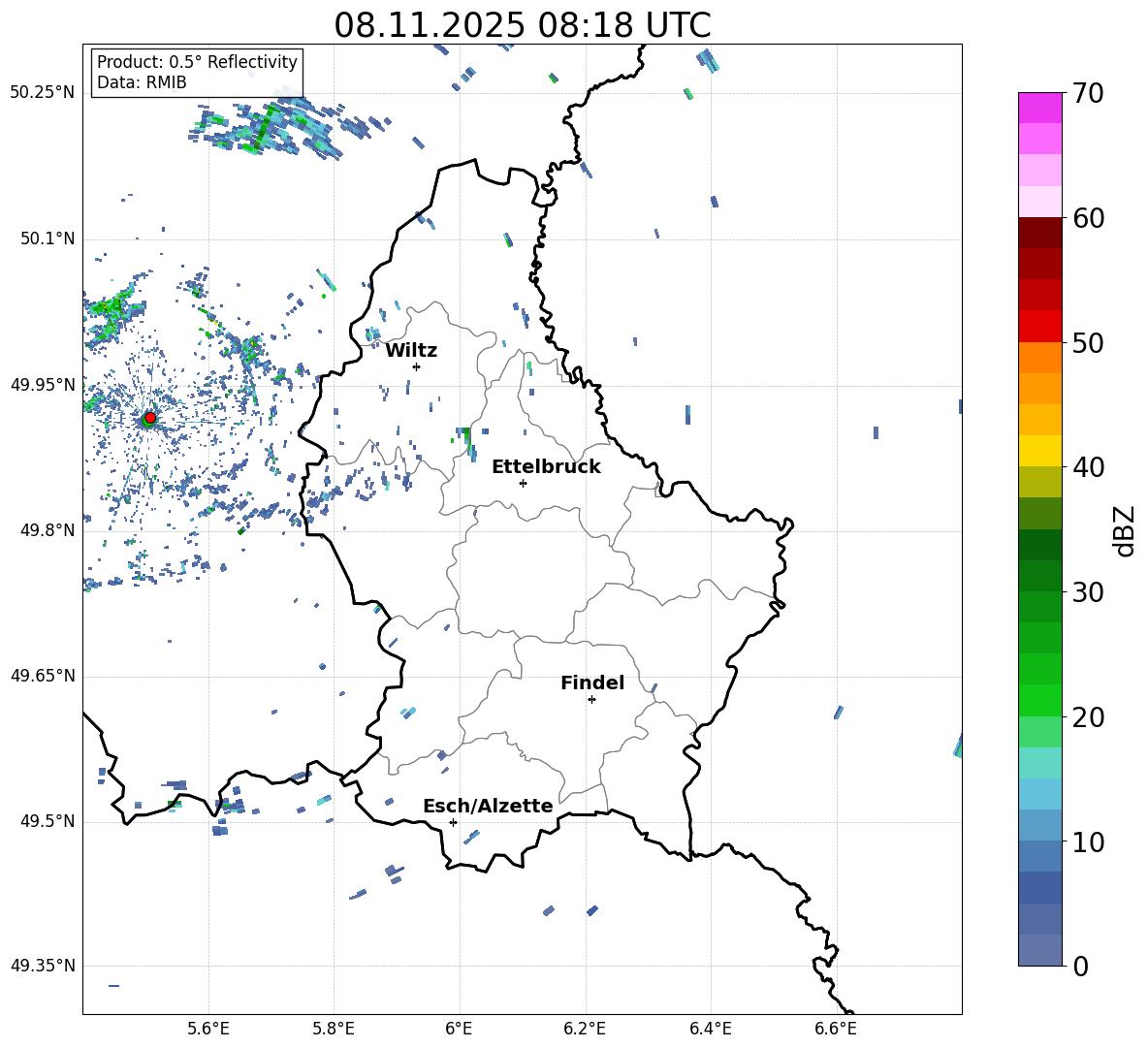Pick the magenta top colorbar segment

(1039, 108)
